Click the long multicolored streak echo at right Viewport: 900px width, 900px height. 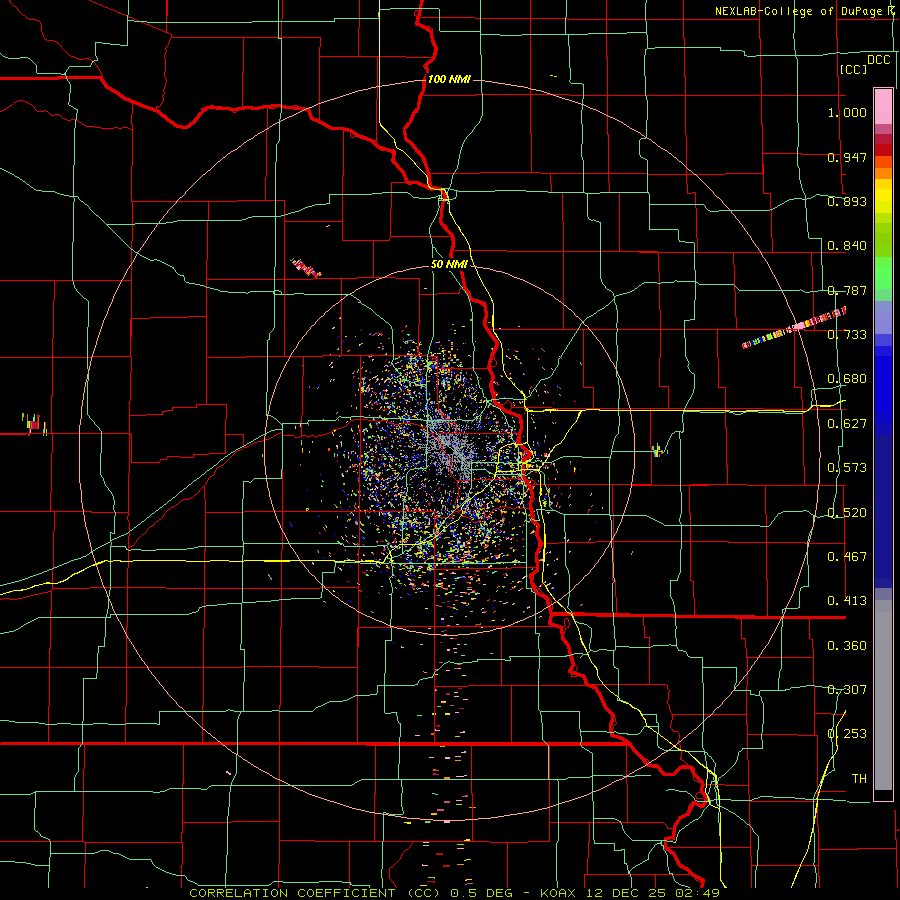[x=794, y=328]
